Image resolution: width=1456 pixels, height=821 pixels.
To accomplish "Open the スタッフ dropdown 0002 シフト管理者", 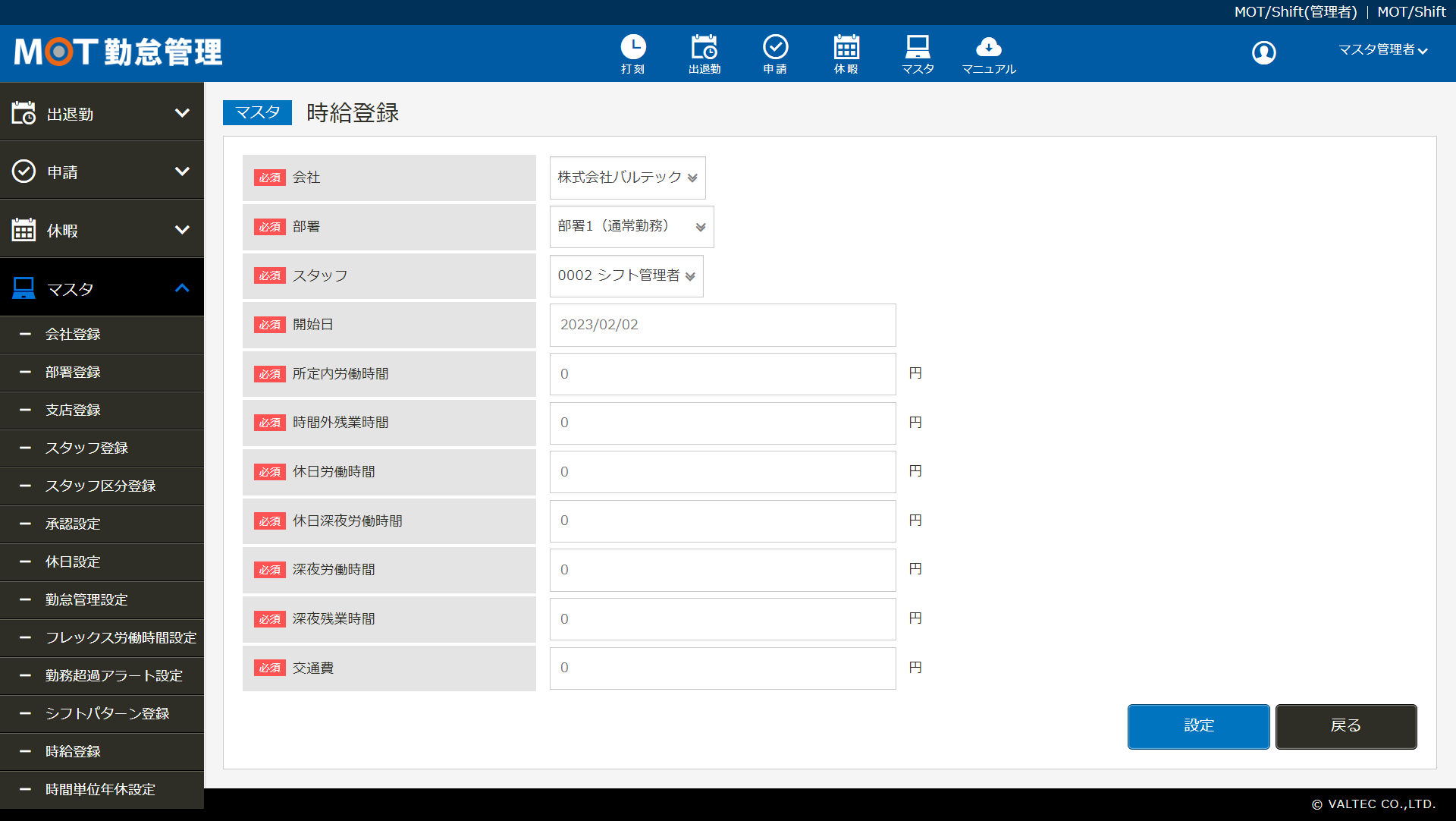I will tap(626, 275).
